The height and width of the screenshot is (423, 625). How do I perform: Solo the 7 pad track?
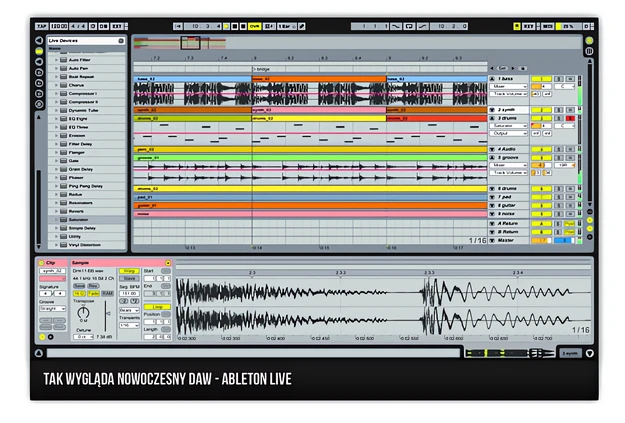pos(558,197)
